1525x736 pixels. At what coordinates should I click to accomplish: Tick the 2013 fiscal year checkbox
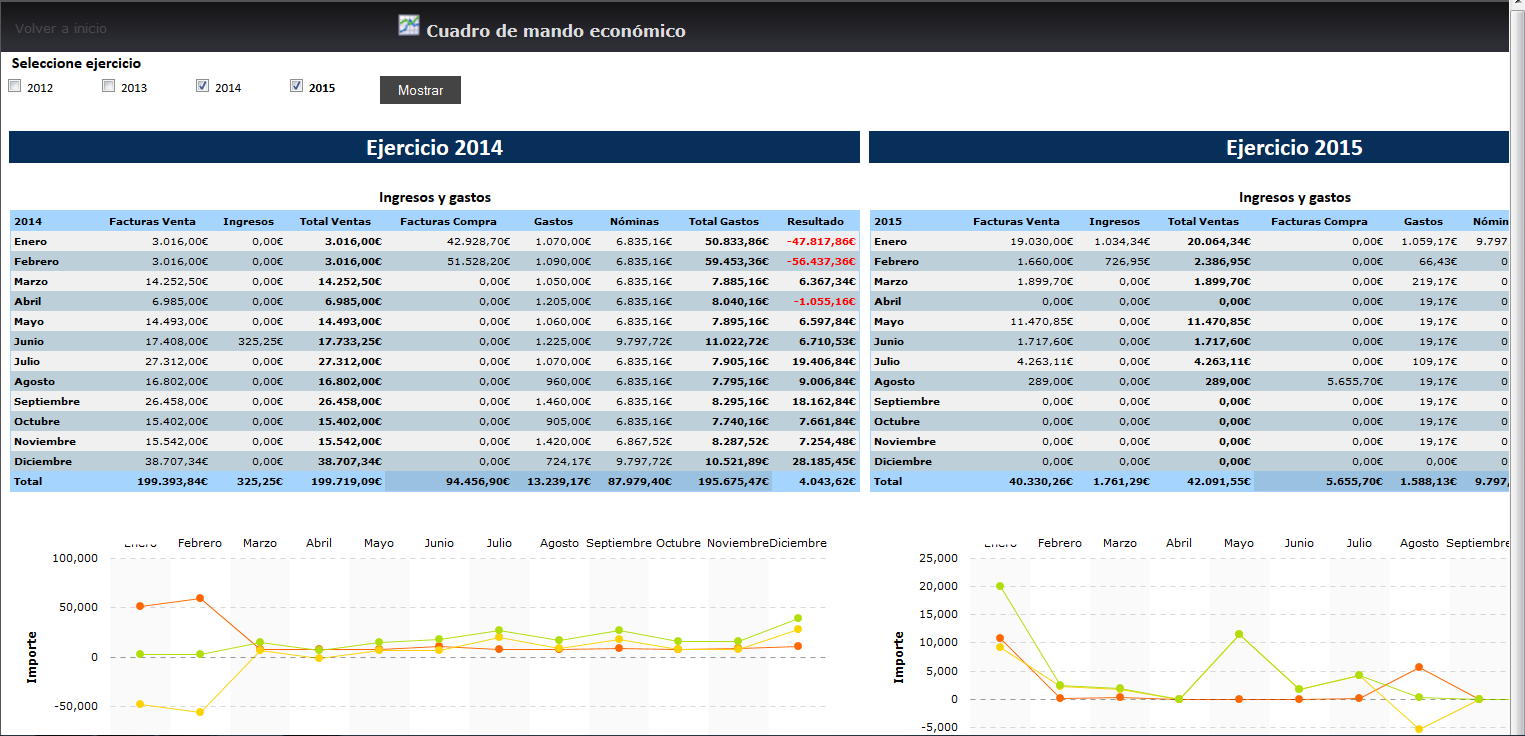tap(109, 86)
